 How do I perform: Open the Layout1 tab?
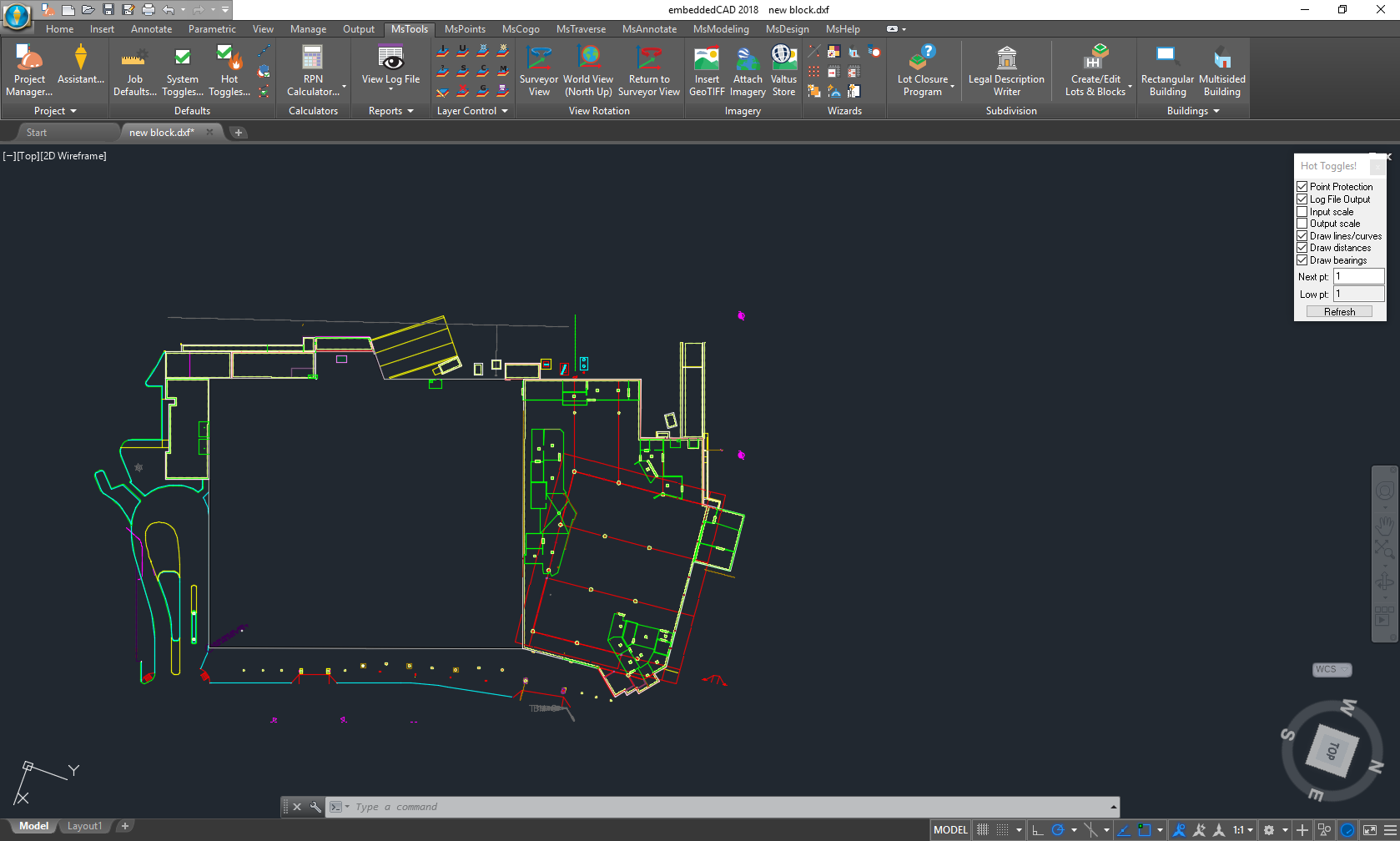[84, 825]
